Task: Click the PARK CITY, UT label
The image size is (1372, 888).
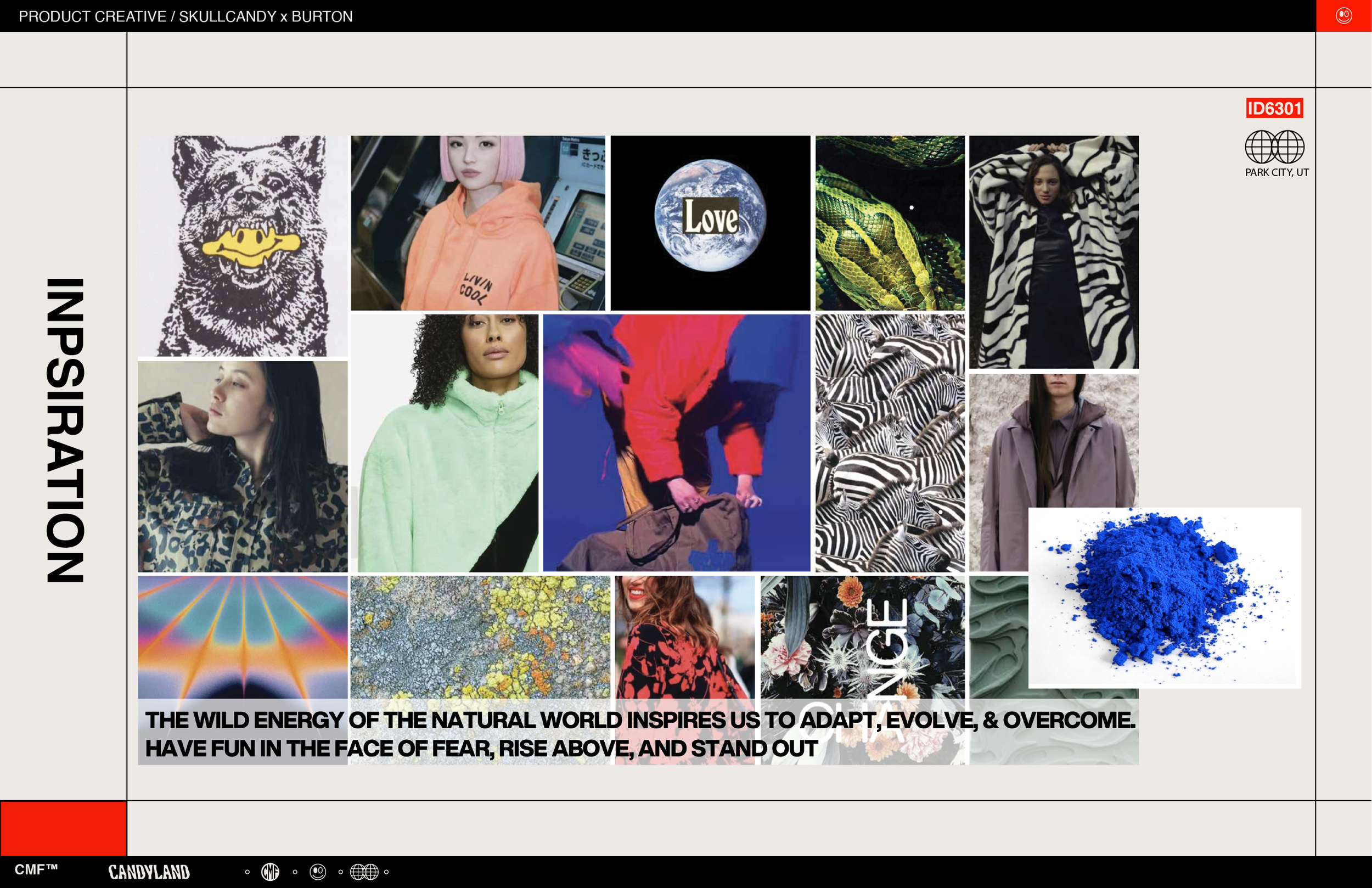Action: pos(1277,172)
